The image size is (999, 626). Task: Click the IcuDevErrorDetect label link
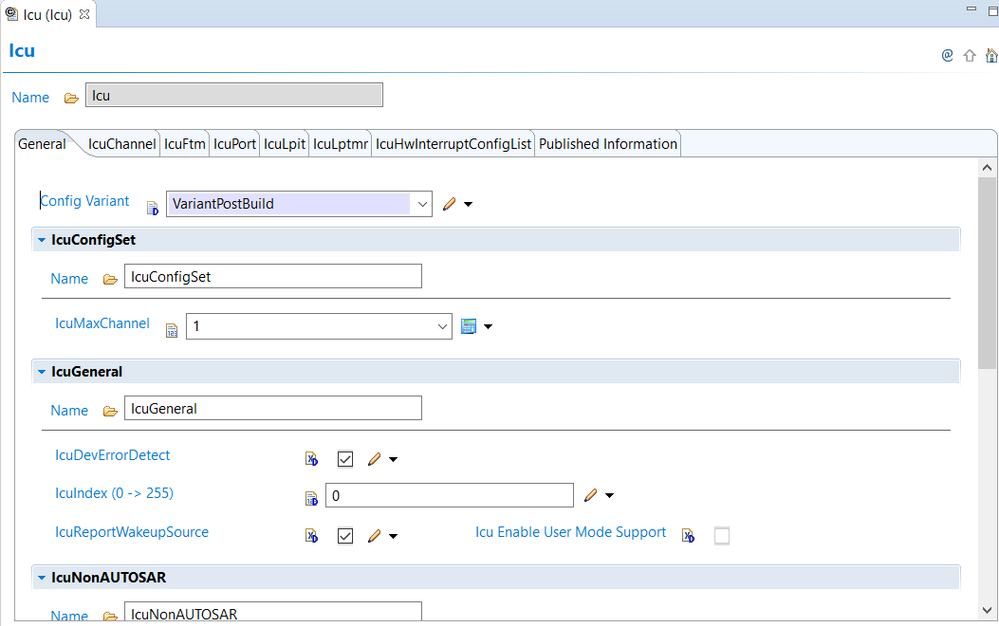coord(112,455)
